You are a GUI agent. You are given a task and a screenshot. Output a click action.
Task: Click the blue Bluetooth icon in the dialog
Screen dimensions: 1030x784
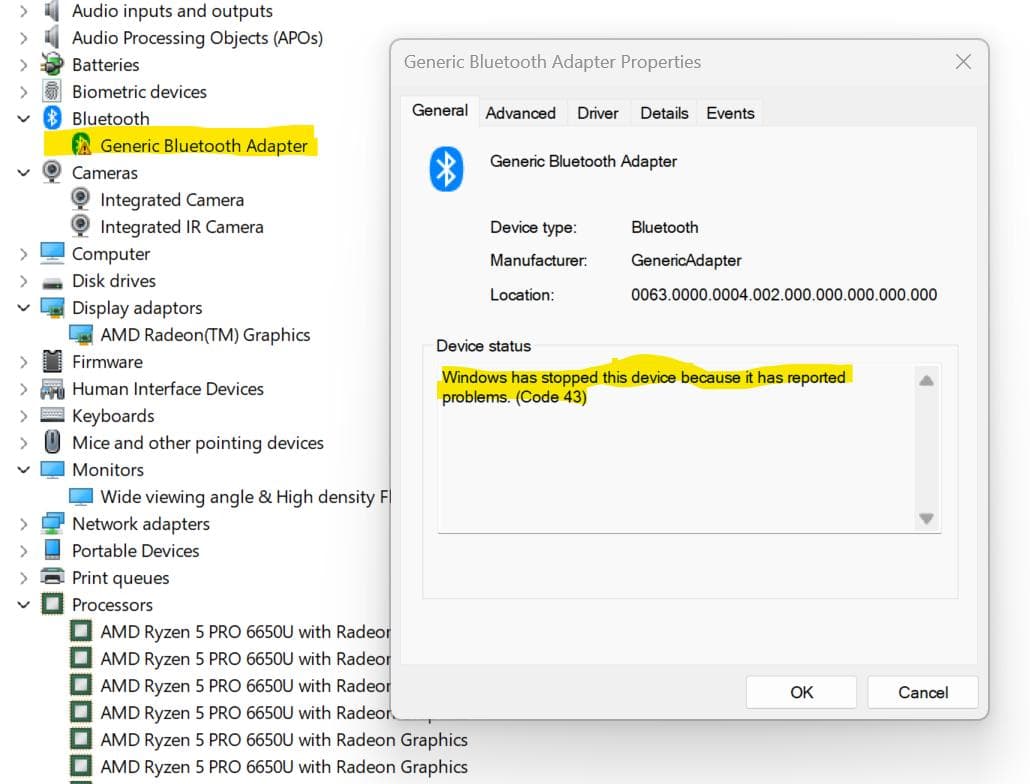(x=444, y=168)
